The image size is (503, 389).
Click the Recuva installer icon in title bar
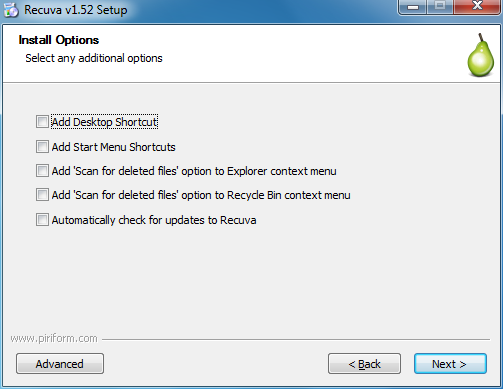11,10
